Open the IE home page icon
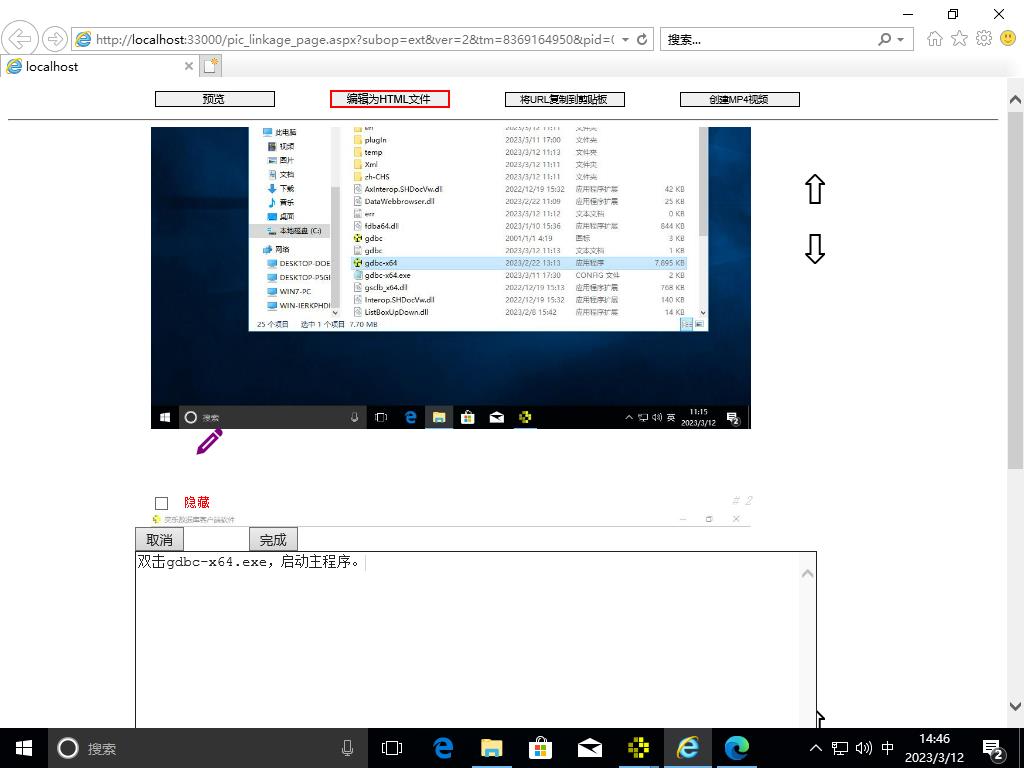 (935, 39)
